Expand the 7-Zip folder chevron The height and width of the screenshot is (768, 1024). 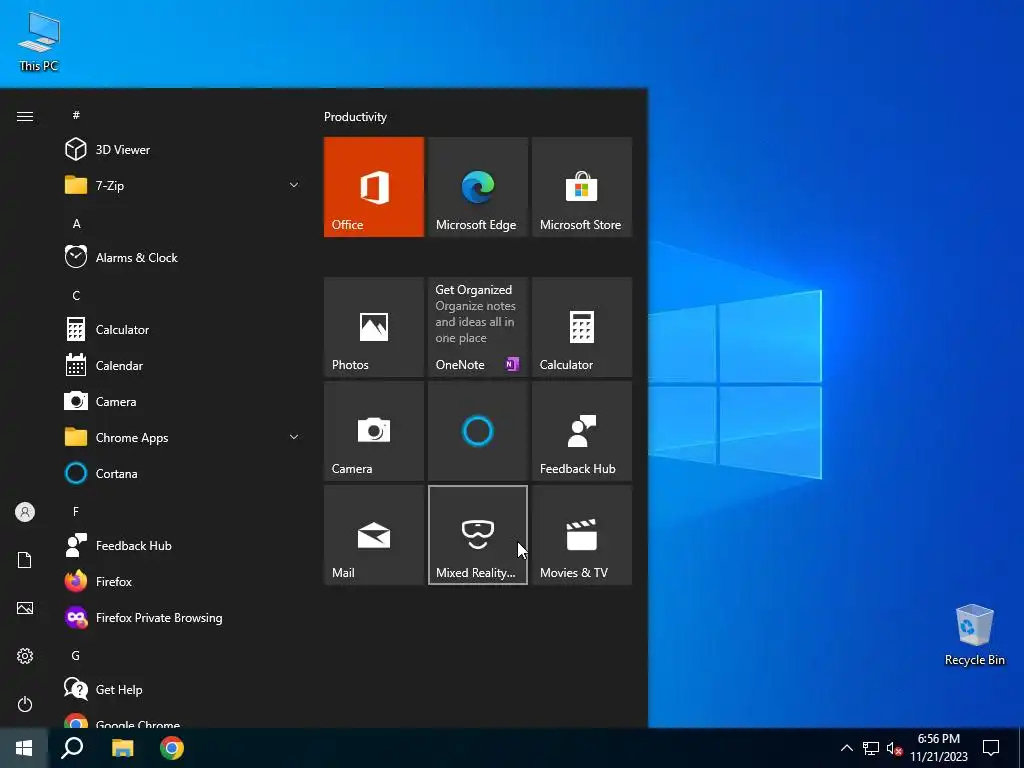pos(294,185)
